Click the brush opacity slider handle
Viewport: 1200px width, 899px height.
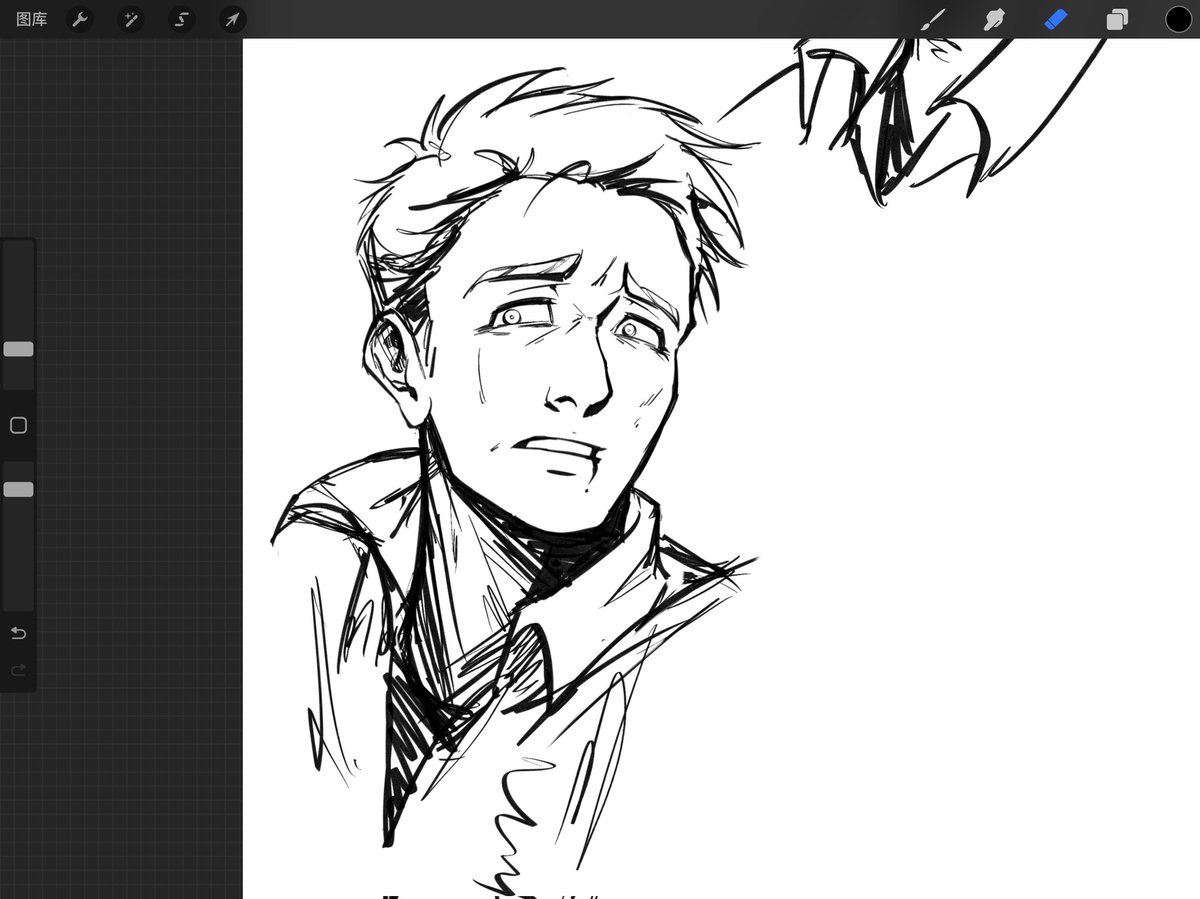point(18,489)
